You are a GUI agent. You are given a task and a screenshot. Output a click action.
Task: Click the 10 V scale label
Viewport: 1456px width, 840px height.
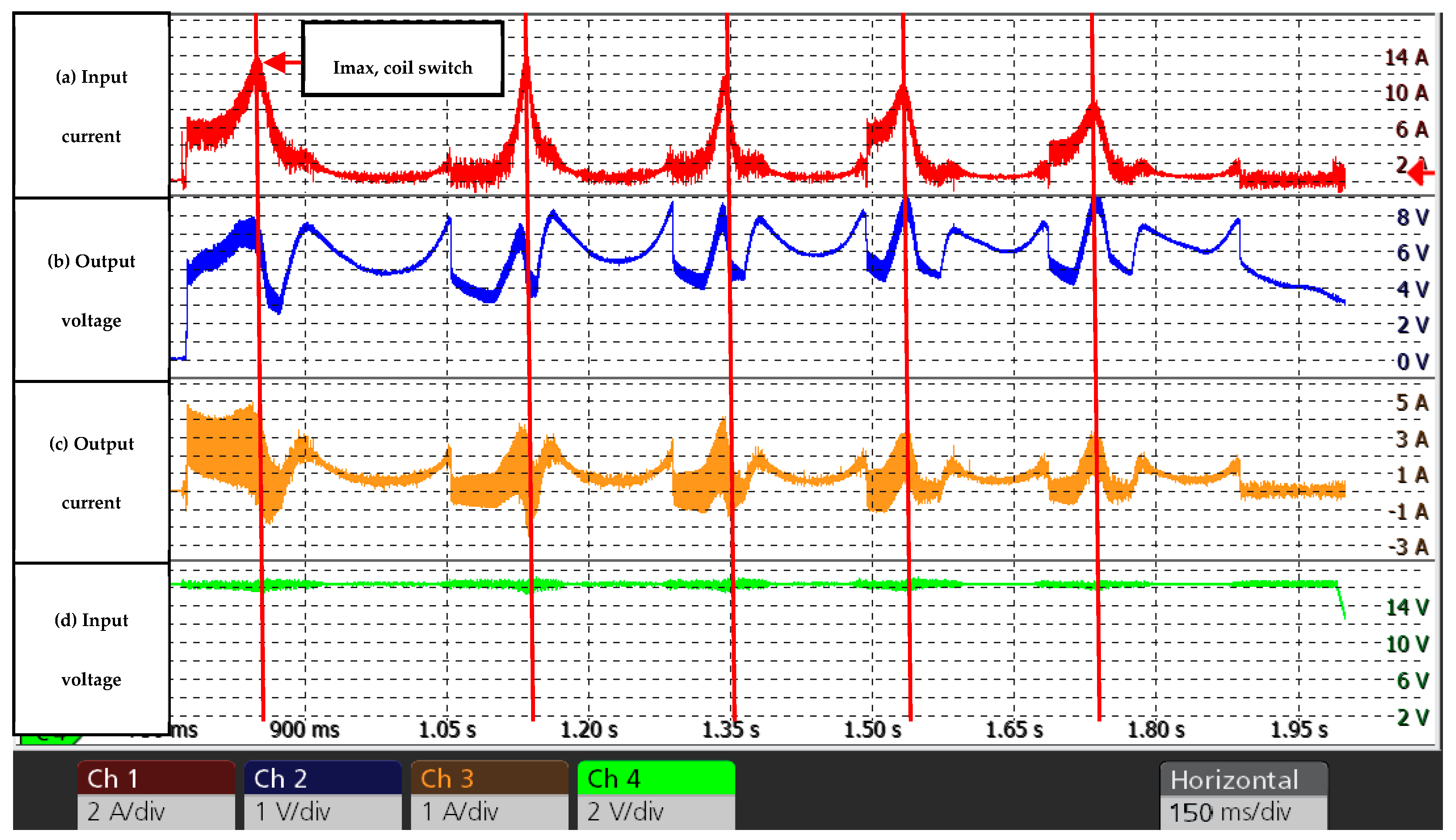point(1408,644)
